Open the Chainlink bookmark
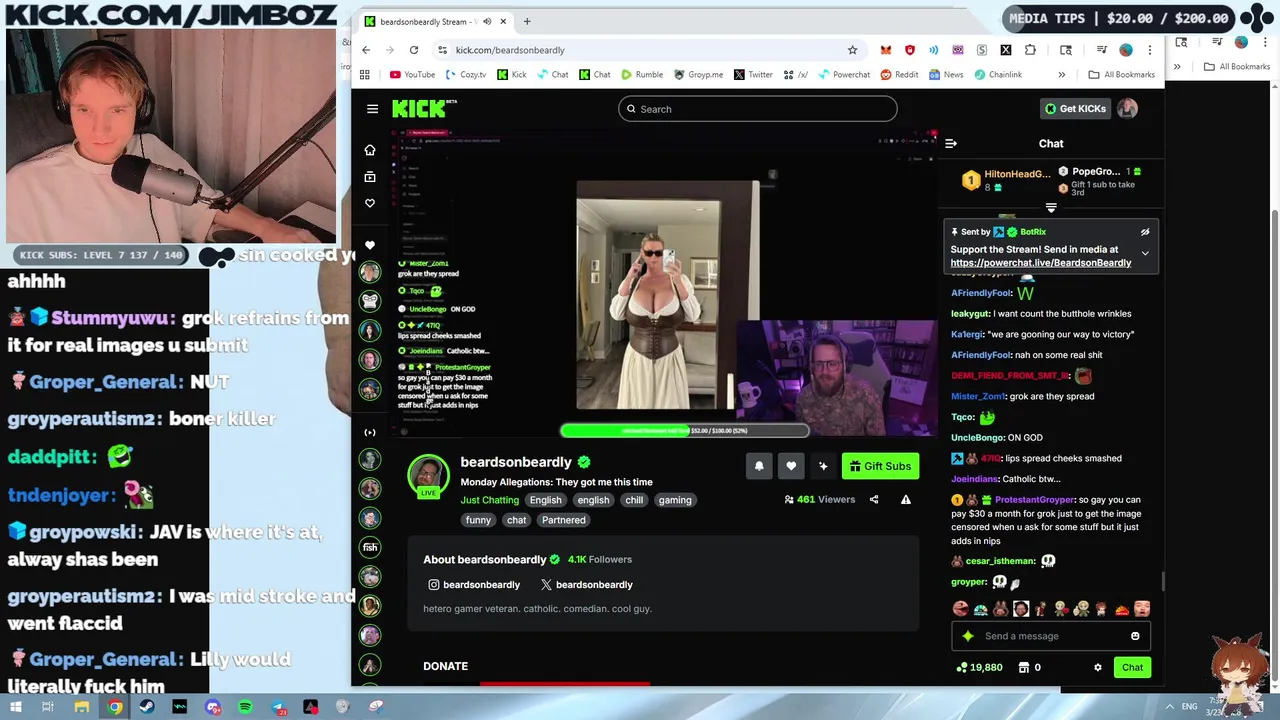This screenshot has width=1280, height=720. coord(998,75)
